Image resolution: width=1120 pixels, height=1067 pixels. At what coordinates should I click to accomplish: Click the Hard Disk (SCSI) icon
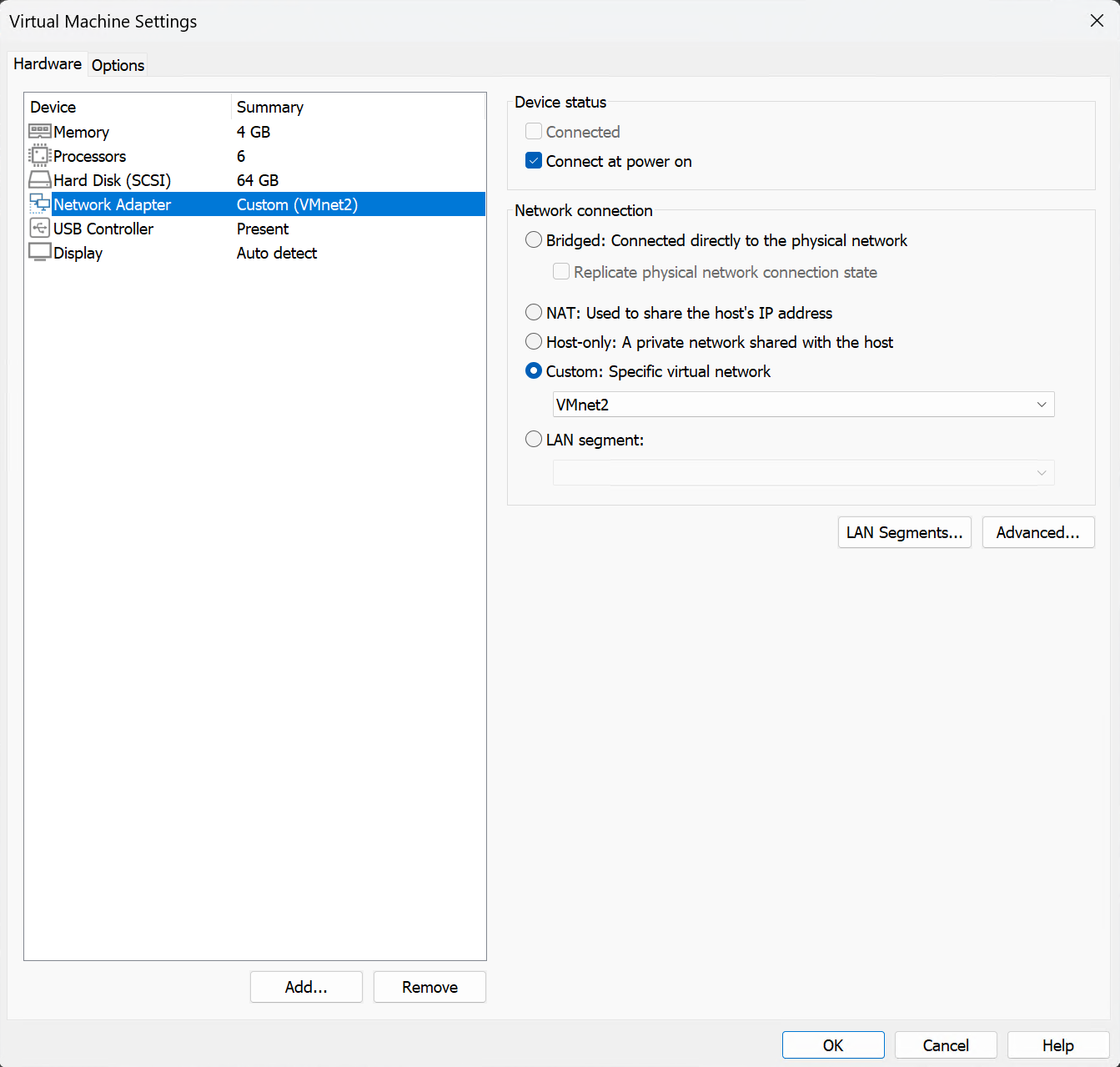click(x=39, y=180)
